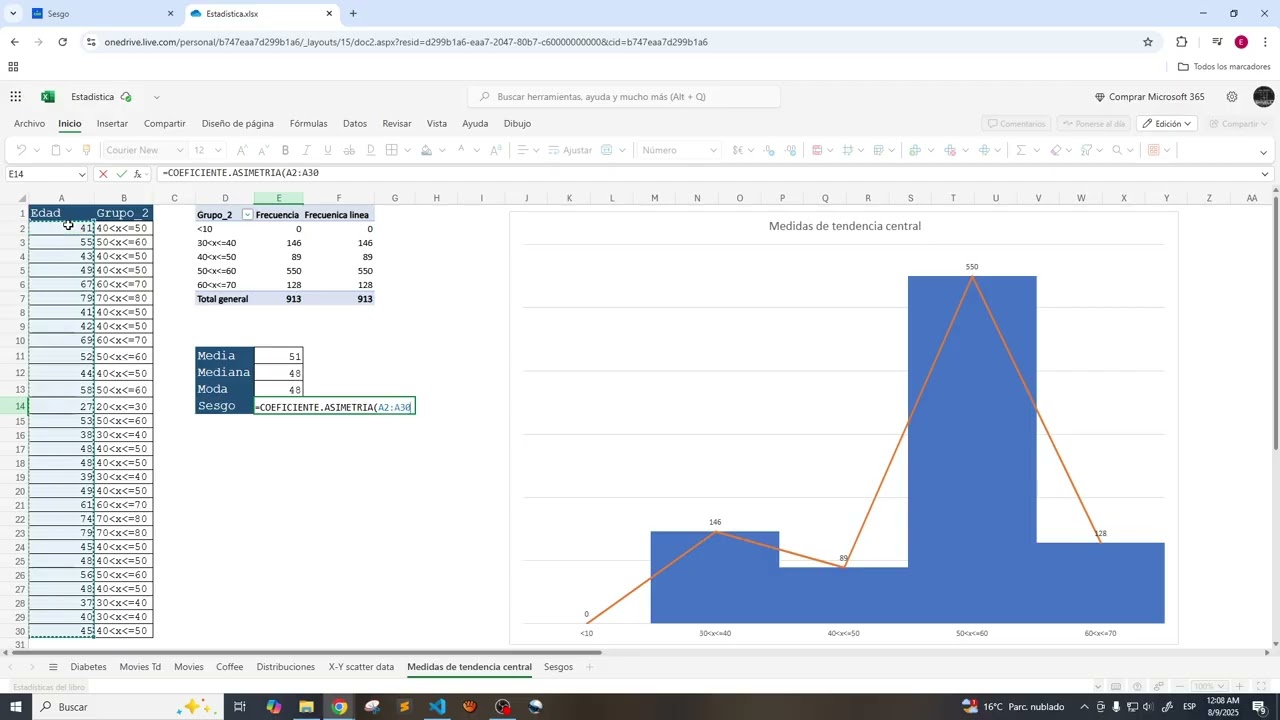The height and width of the screenshot is (720, 1280).
Task: Click the decrease decimals icon
Action: coord(769,150)
